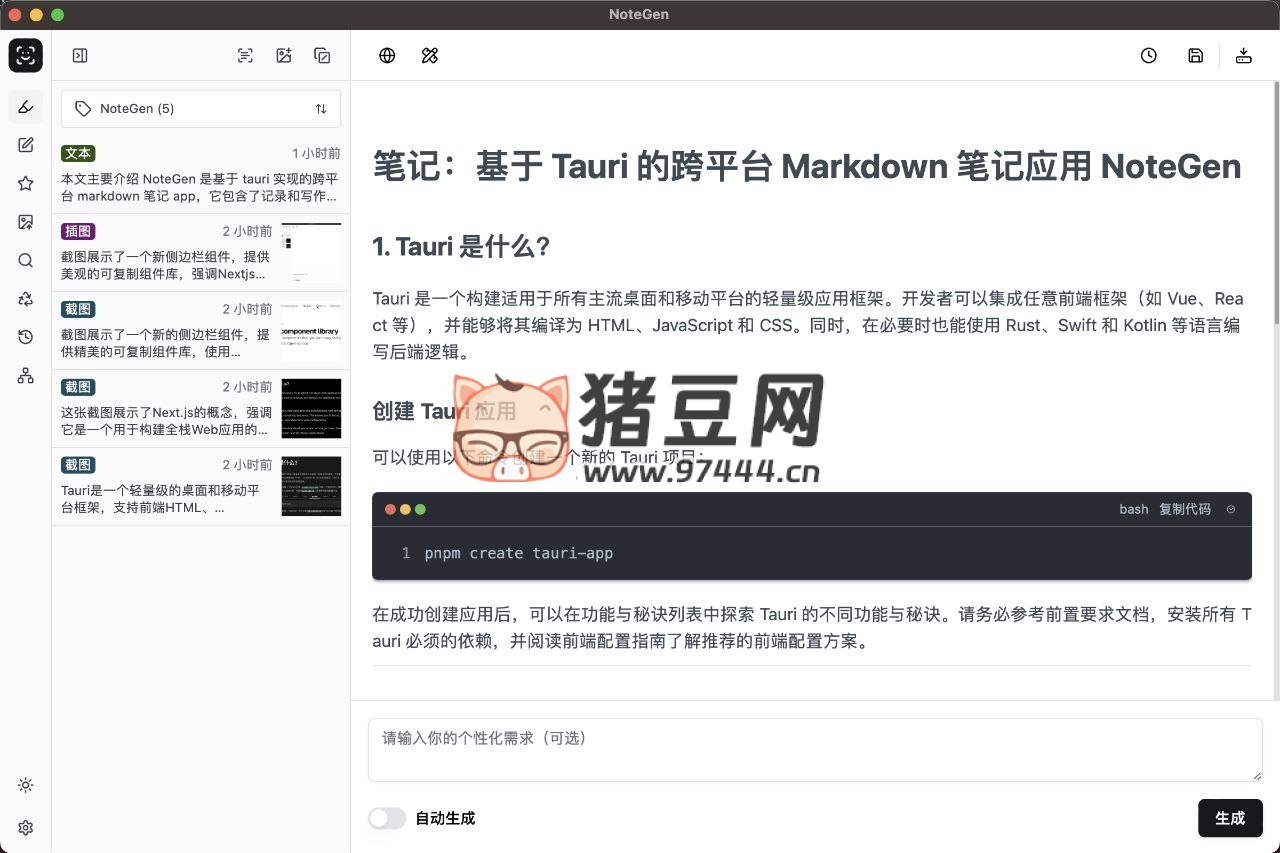The width and height of the screenshot is (1280, 853).
Task: Toggle the 自动生成 switch
Action: click(387, 818)
